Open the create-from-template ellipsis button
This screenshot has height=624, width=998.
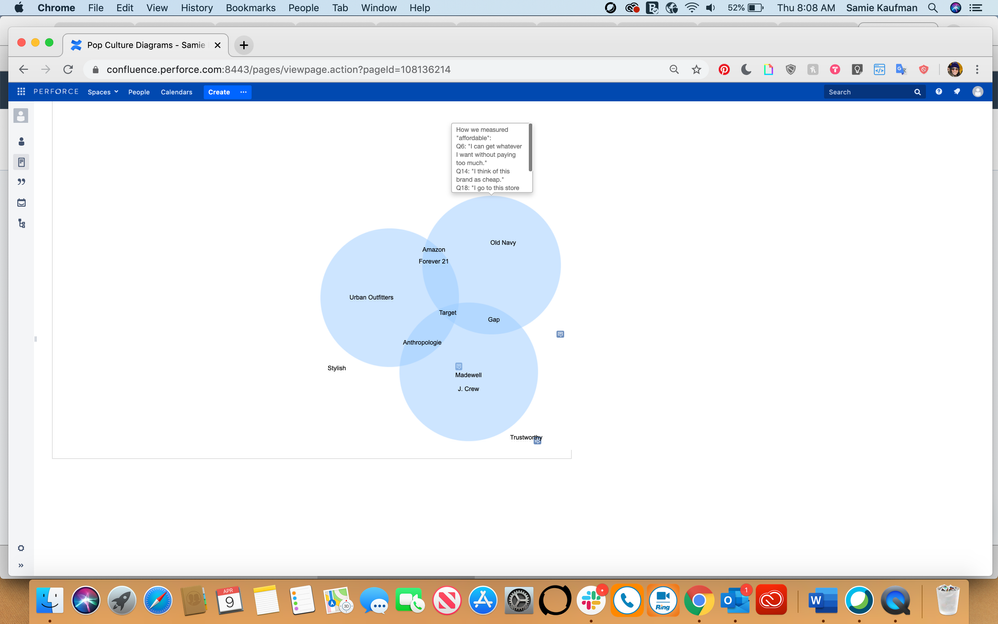click(x=243, y=92)
